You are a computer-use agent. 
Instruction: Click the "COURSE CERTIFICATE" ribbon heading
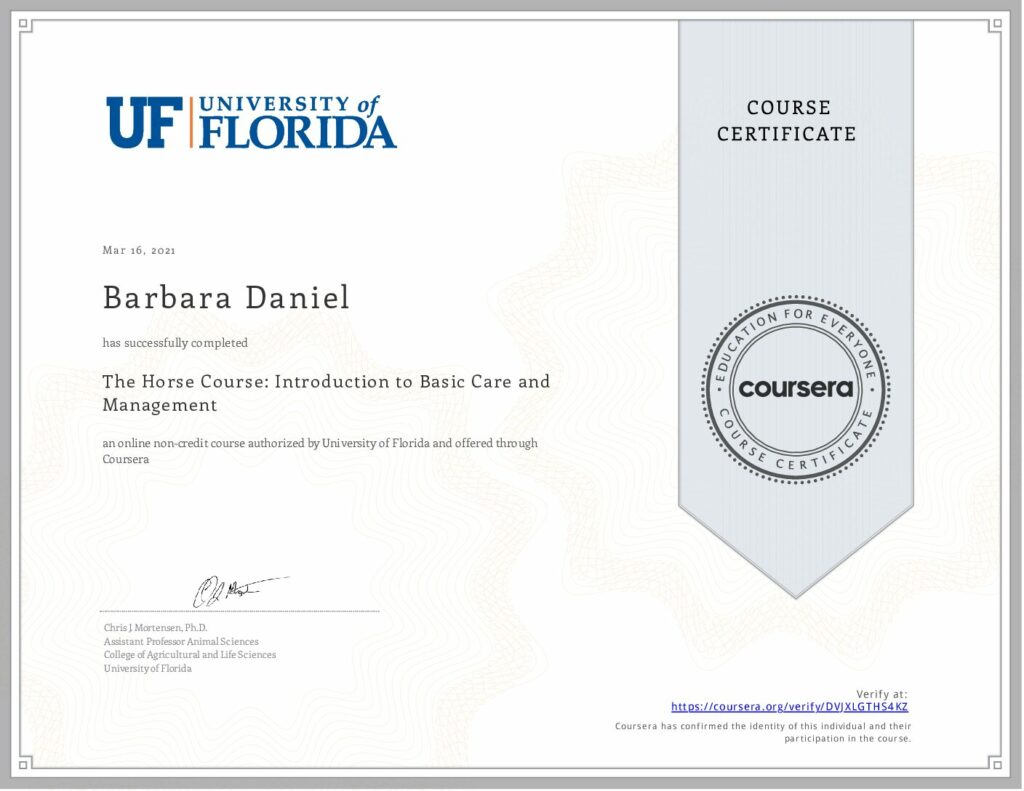point(787,120)
